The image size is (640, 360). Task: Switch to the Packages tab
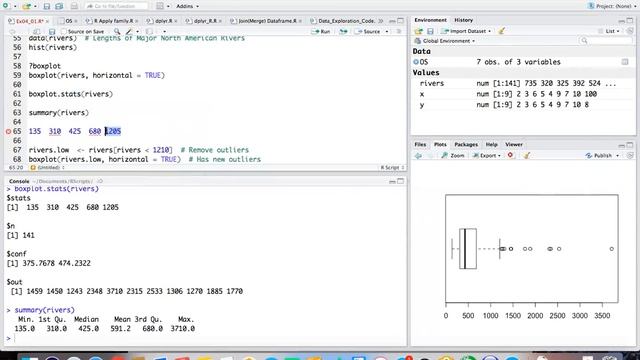click(466, 144)
